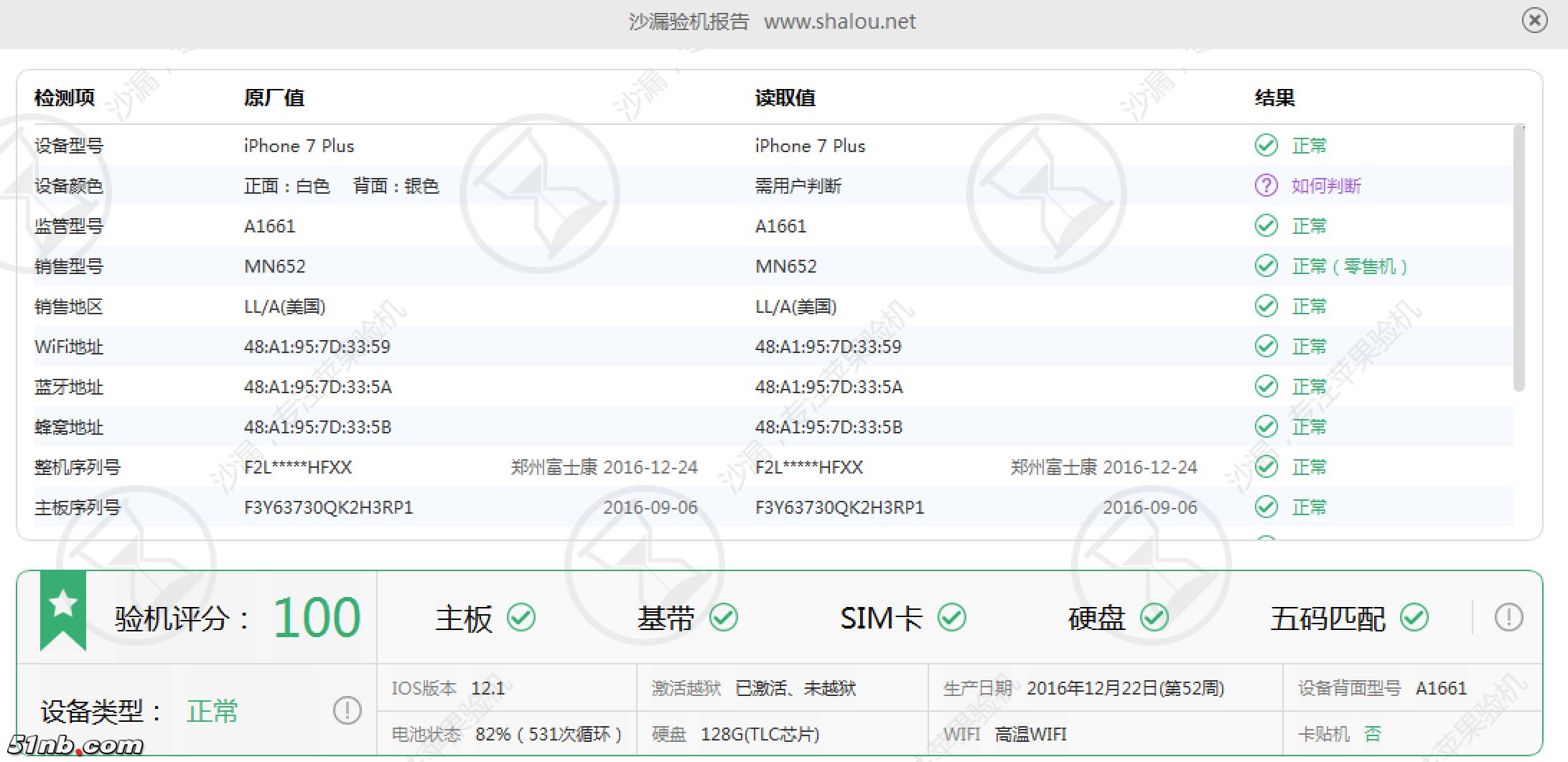Click the check icon in 设备型号 row
1568x762 pixels.
coord(1266,146)
